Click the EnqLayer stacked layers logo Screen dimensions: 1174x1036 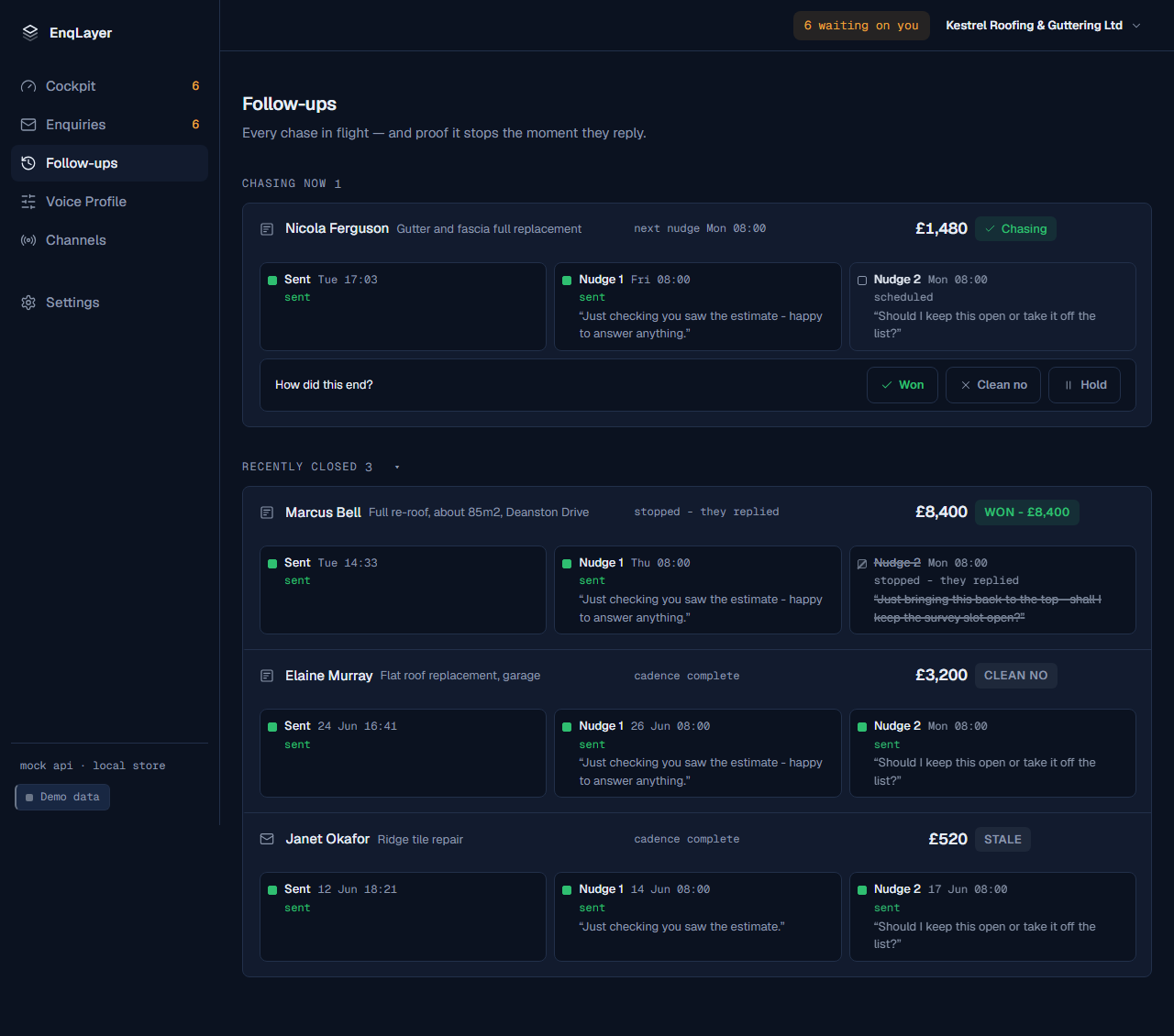pos(30,33)
